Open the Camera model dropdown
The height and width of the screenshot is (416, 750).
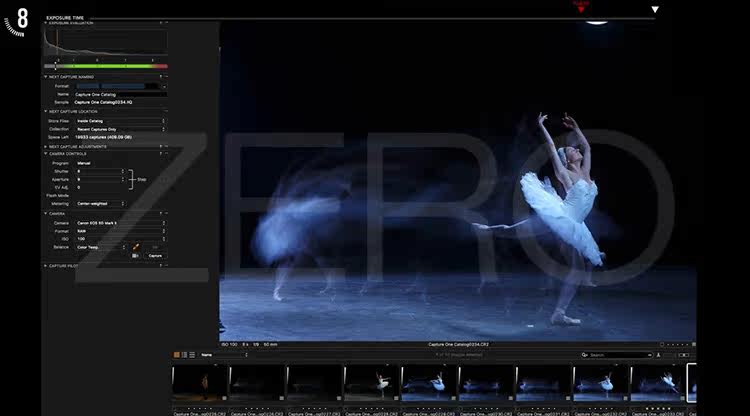click(121, 223)
